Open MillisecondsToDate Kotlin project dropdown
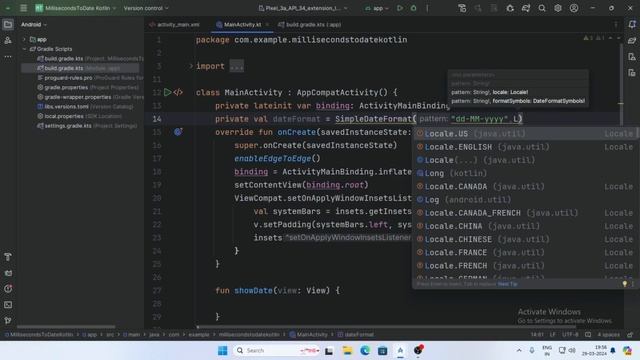 pyautogui.click(x=76, y=8)
